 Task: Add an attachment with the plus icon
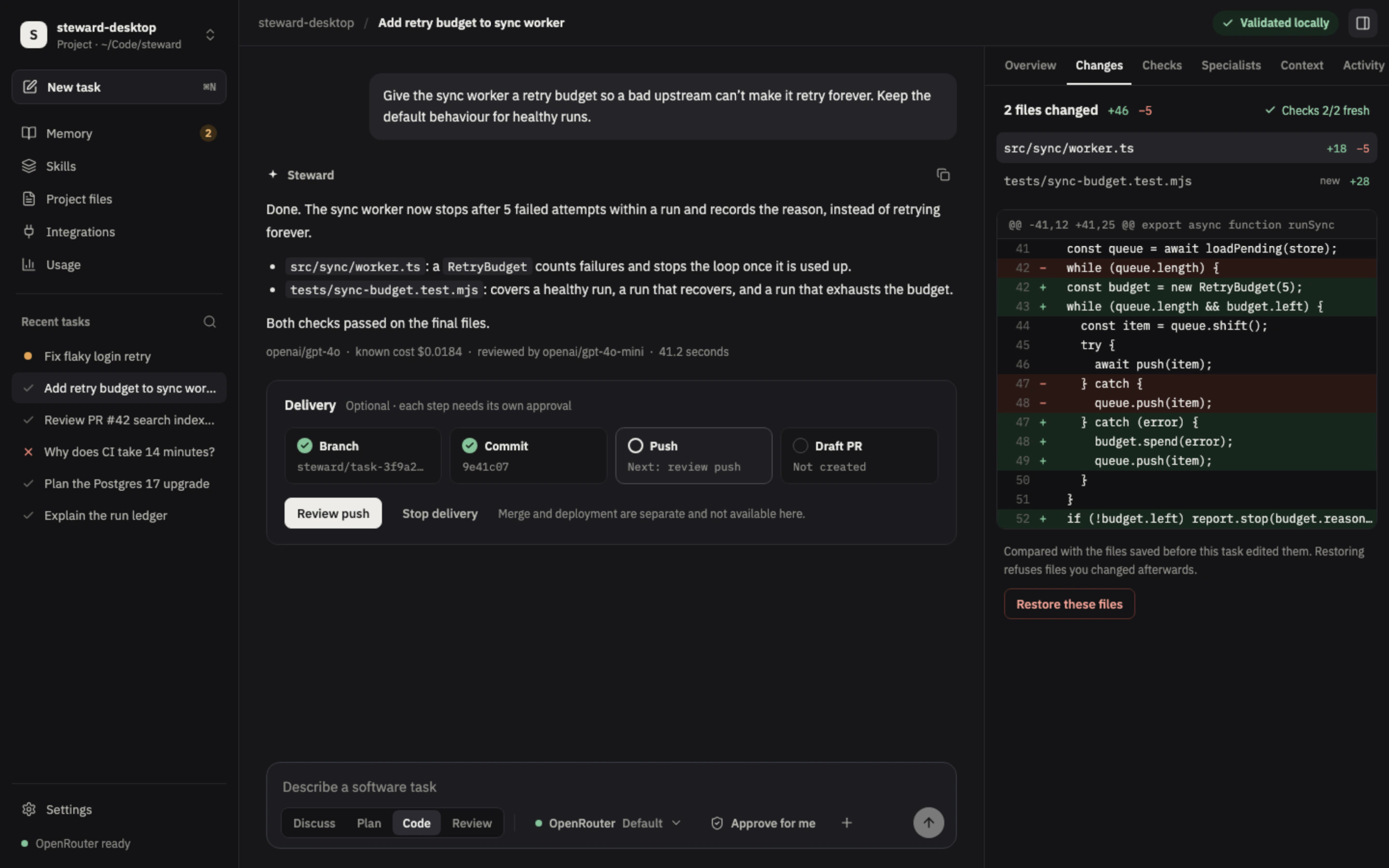[x=846, y=823]
